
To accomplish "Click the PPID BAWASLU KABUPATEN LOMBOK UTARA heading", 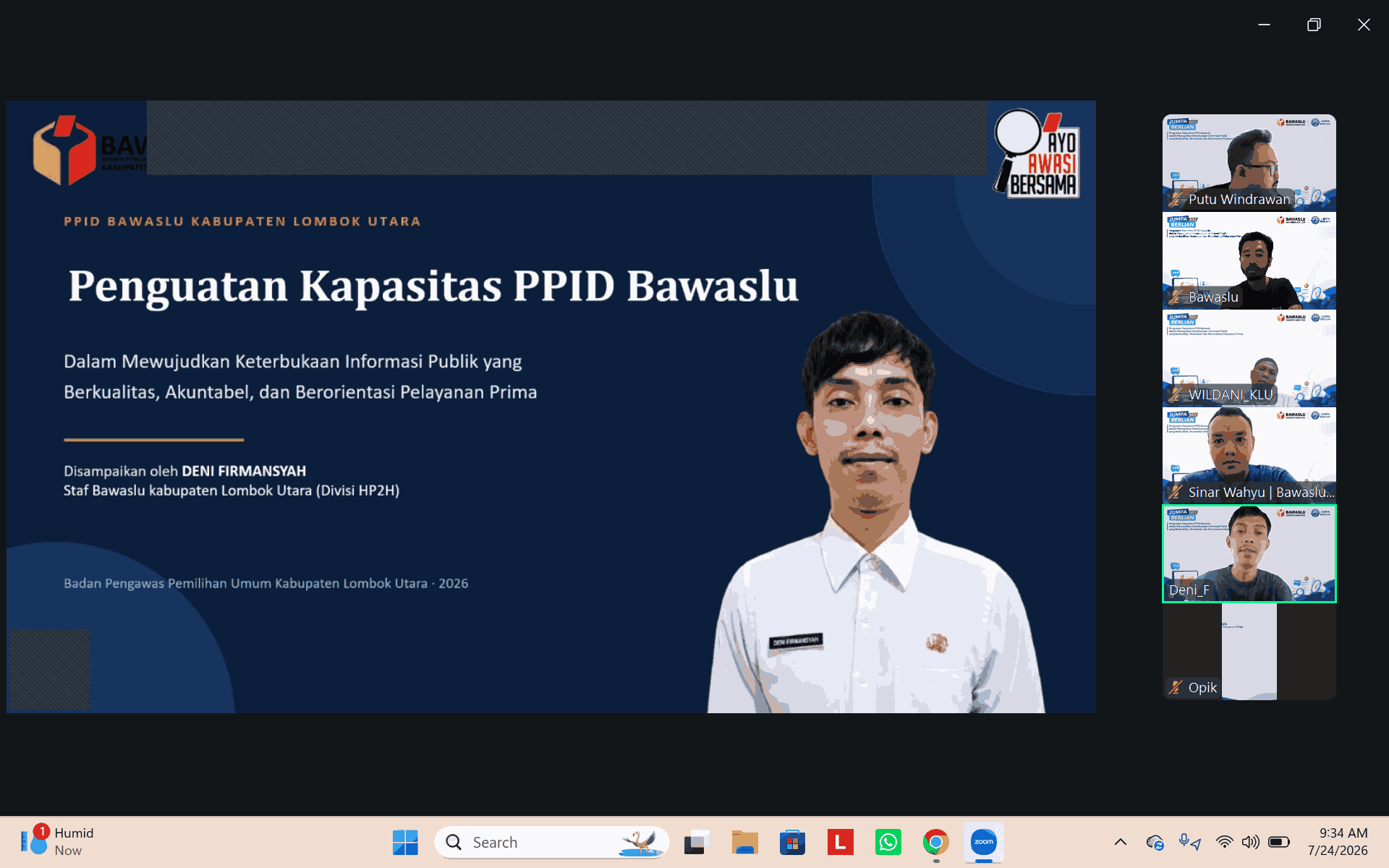I will [x=242, y=221].
